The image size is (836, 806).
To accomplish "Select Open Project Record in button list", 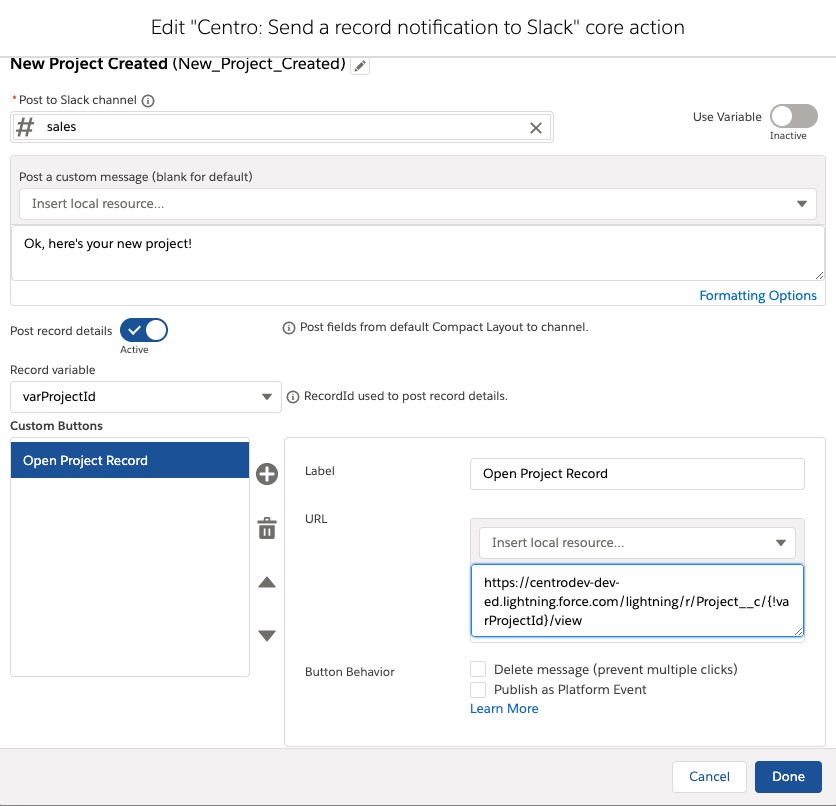I will 130,460.
